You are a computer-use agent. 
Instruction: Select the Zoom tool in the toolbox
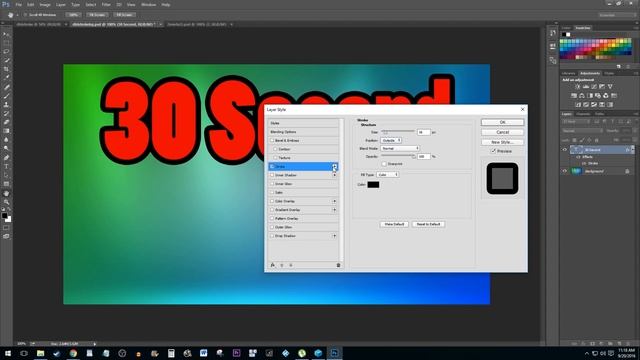point(6,202)
